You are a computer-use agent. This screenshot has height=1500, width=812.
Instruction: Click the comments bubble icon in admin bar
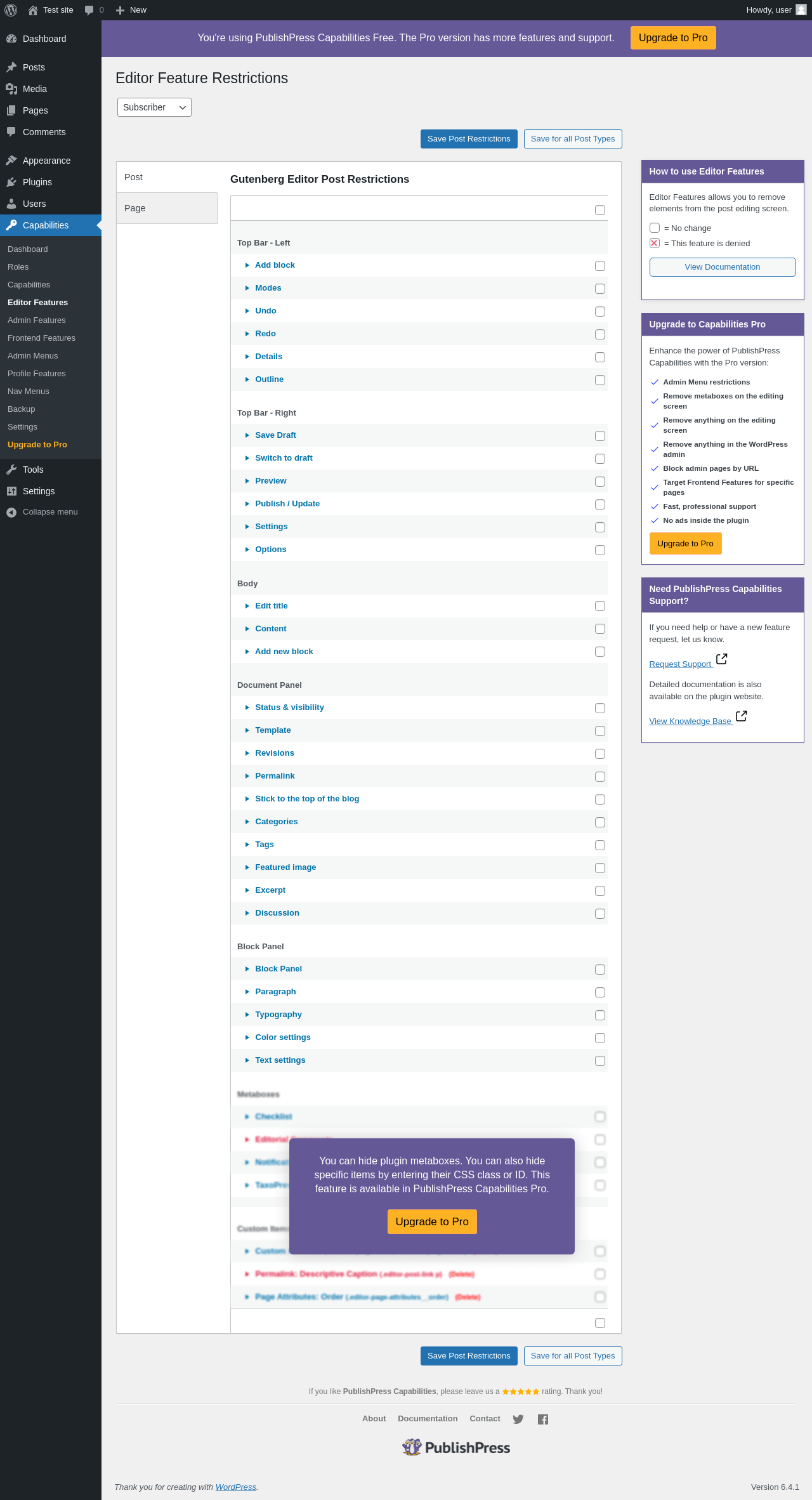(x=89, y=10)
